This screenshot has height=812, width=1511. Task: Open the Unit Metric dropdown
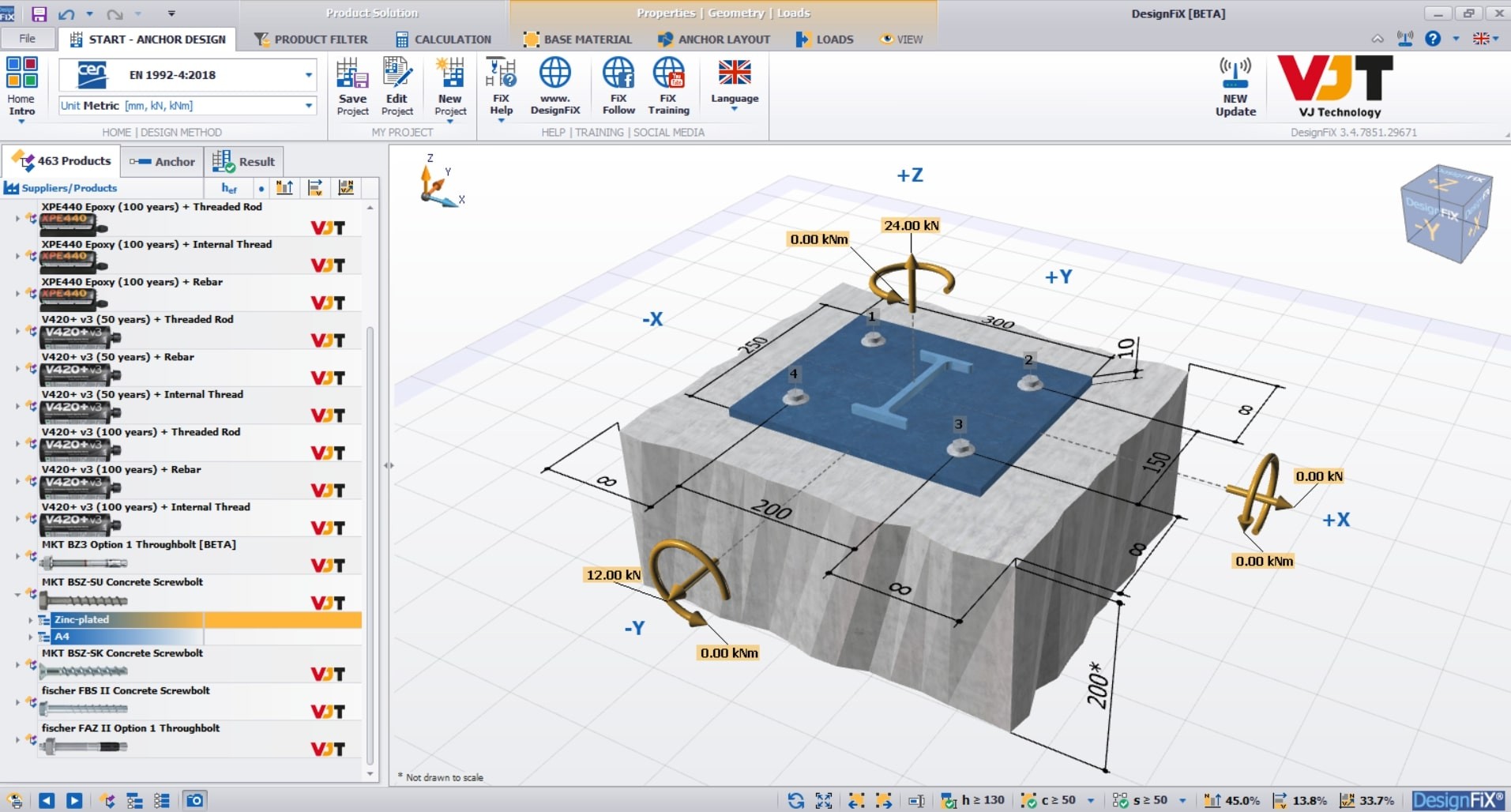[x=308, y=105]
